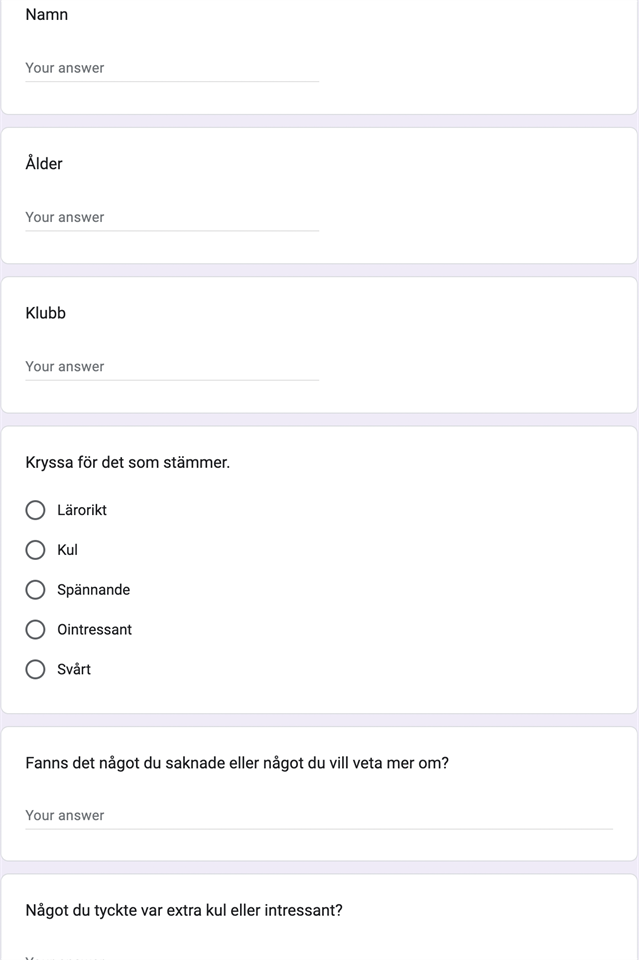Choose the Kul radio circle
639x960 pixels.
coord(36,550)
